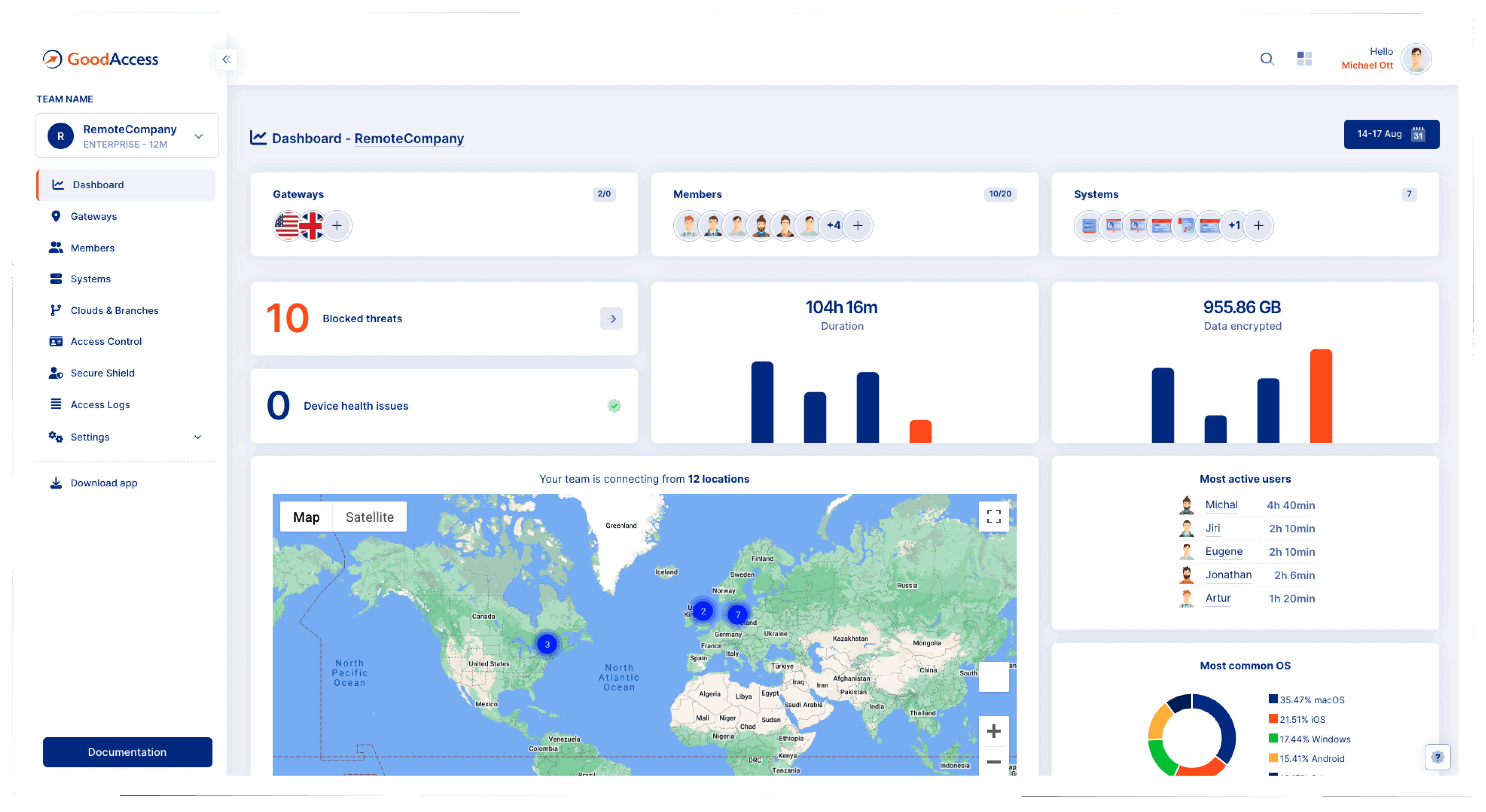Open user Michal in most active users
This screenshot has width=1486, height=812.
[x=1221, y=505]
